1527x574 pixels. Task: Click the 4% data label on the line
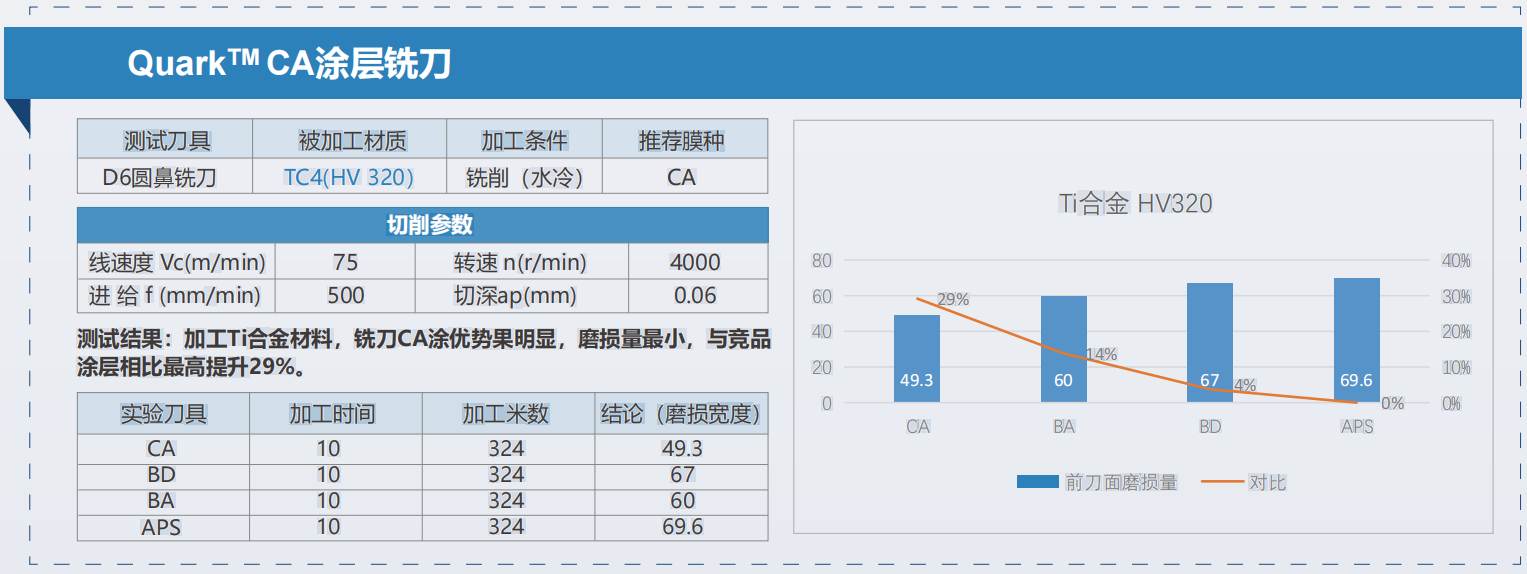coord(1245,385)
